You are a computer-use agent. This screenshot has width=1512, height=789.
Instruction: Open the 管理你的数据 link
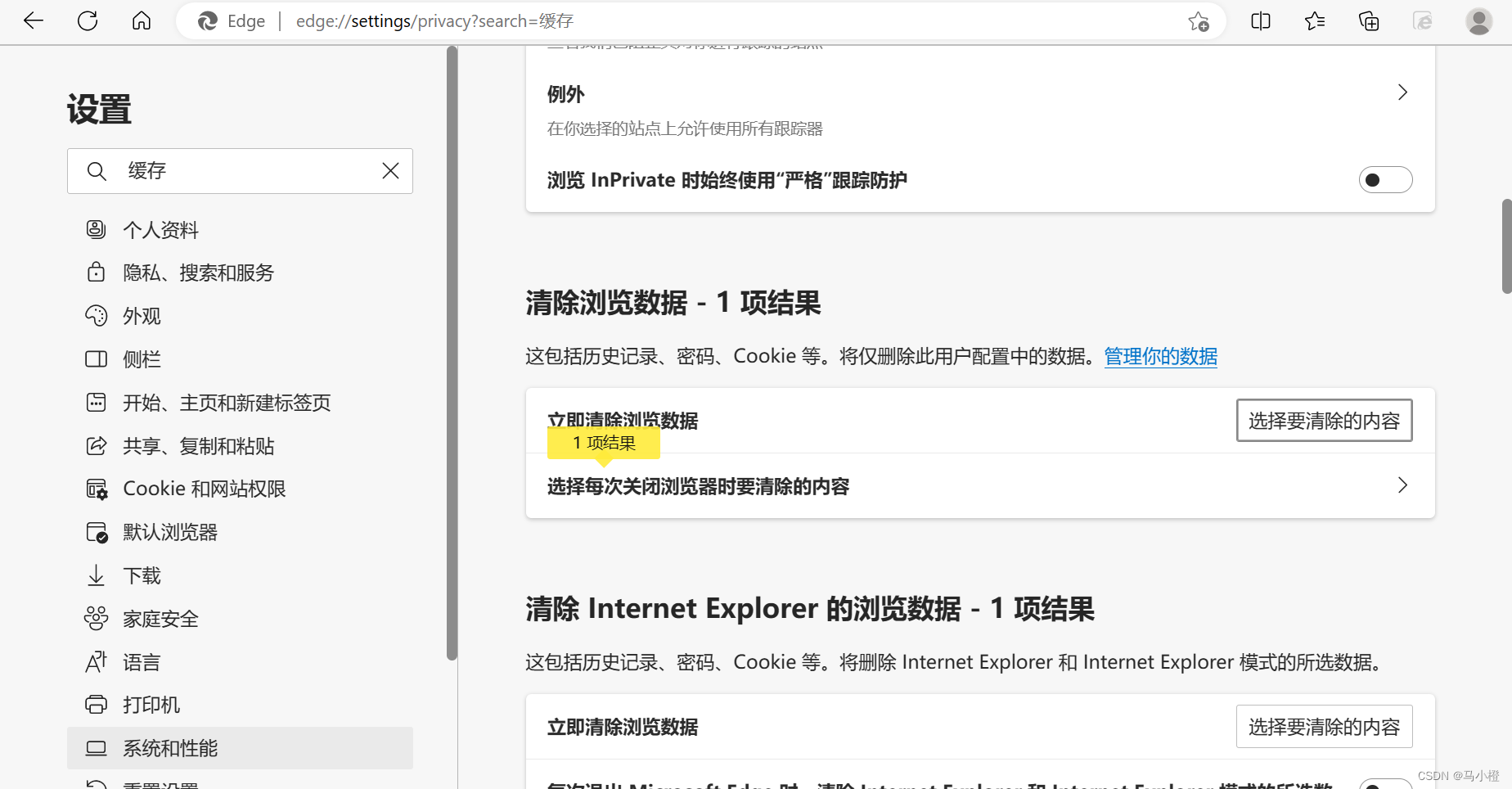[x=1160, y=356]
